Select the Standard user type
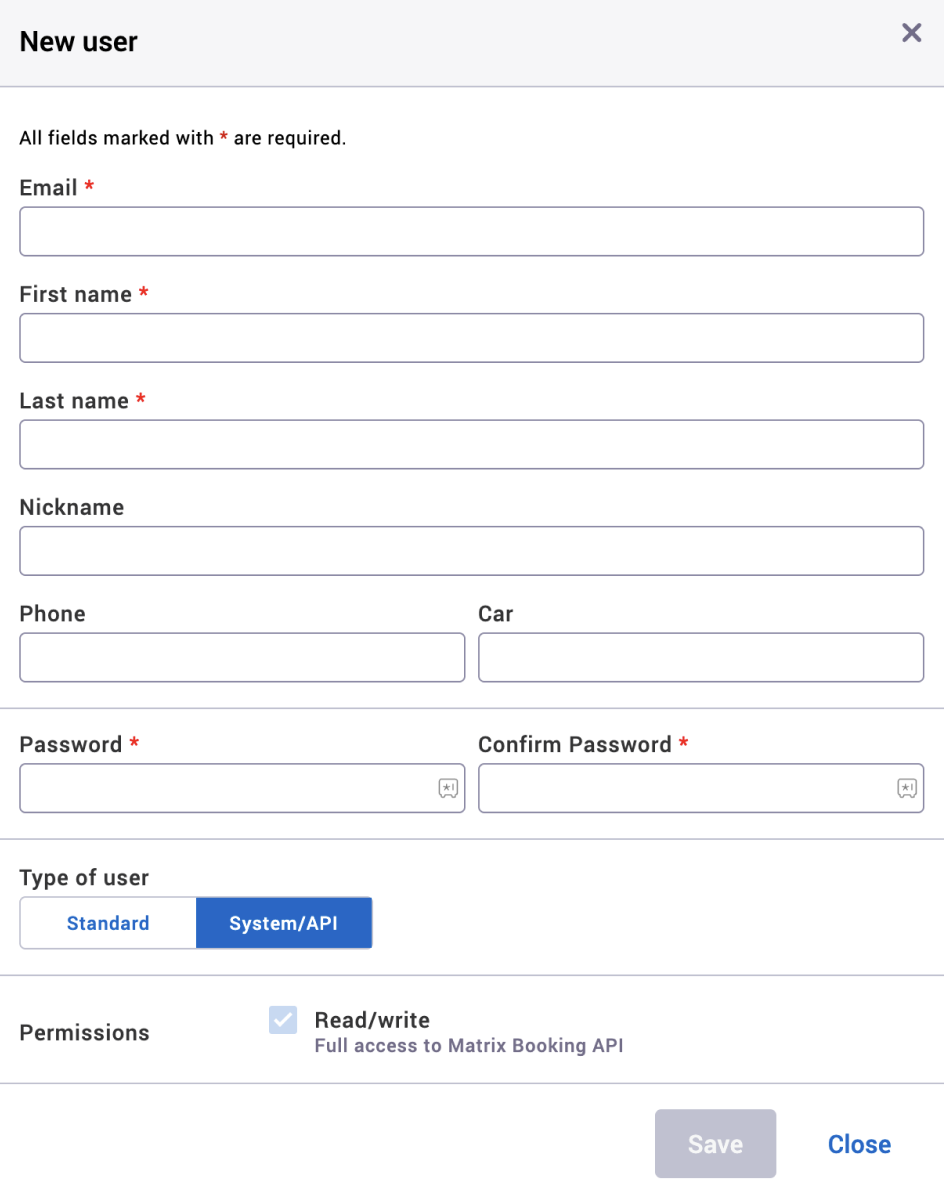This screenshot has height=1198, width=944. [x=107, y=922]
